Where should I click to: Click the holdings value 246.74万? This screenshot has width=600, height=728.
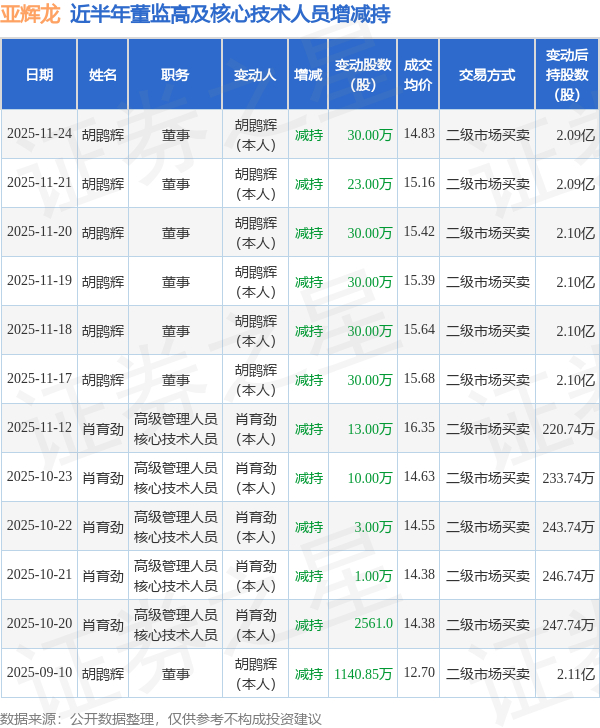[568, 576]
